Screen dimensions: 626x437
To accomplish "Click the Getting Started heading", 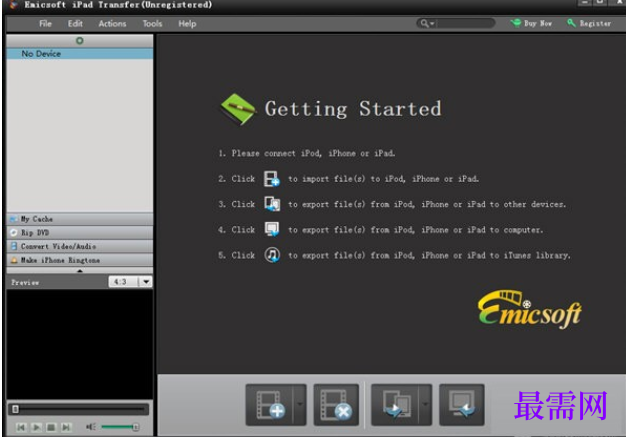I will click(353, 109).
